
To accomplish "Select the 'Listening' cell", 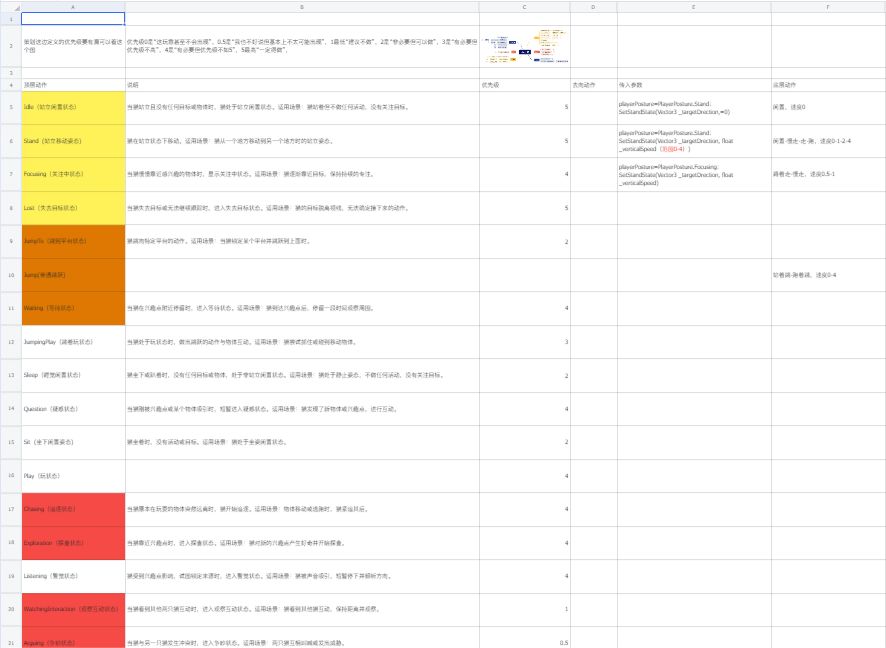I will click(73, 576).
